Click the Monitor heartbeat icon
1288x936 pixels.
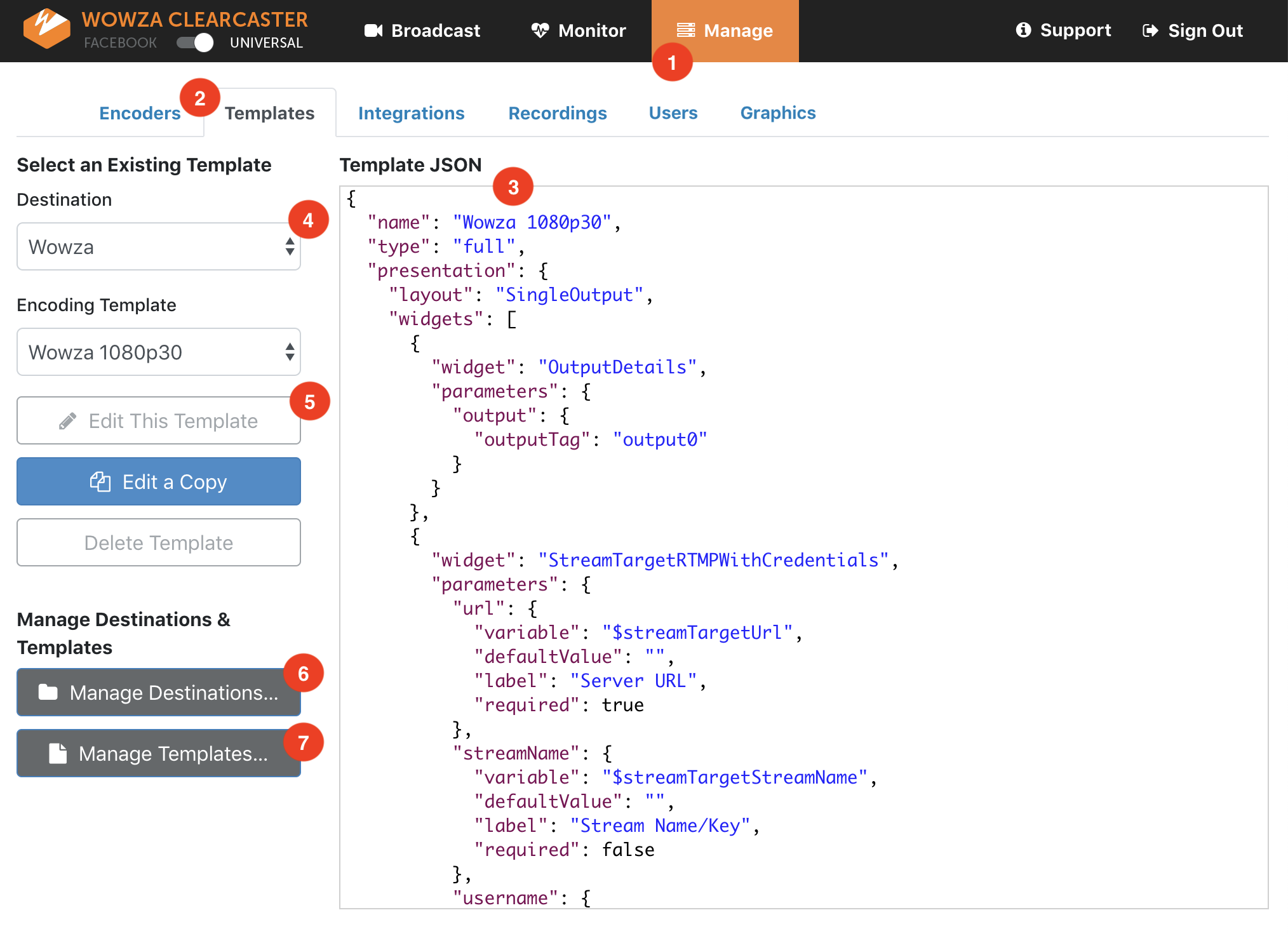pyautogui.click(x=540, y=30)
